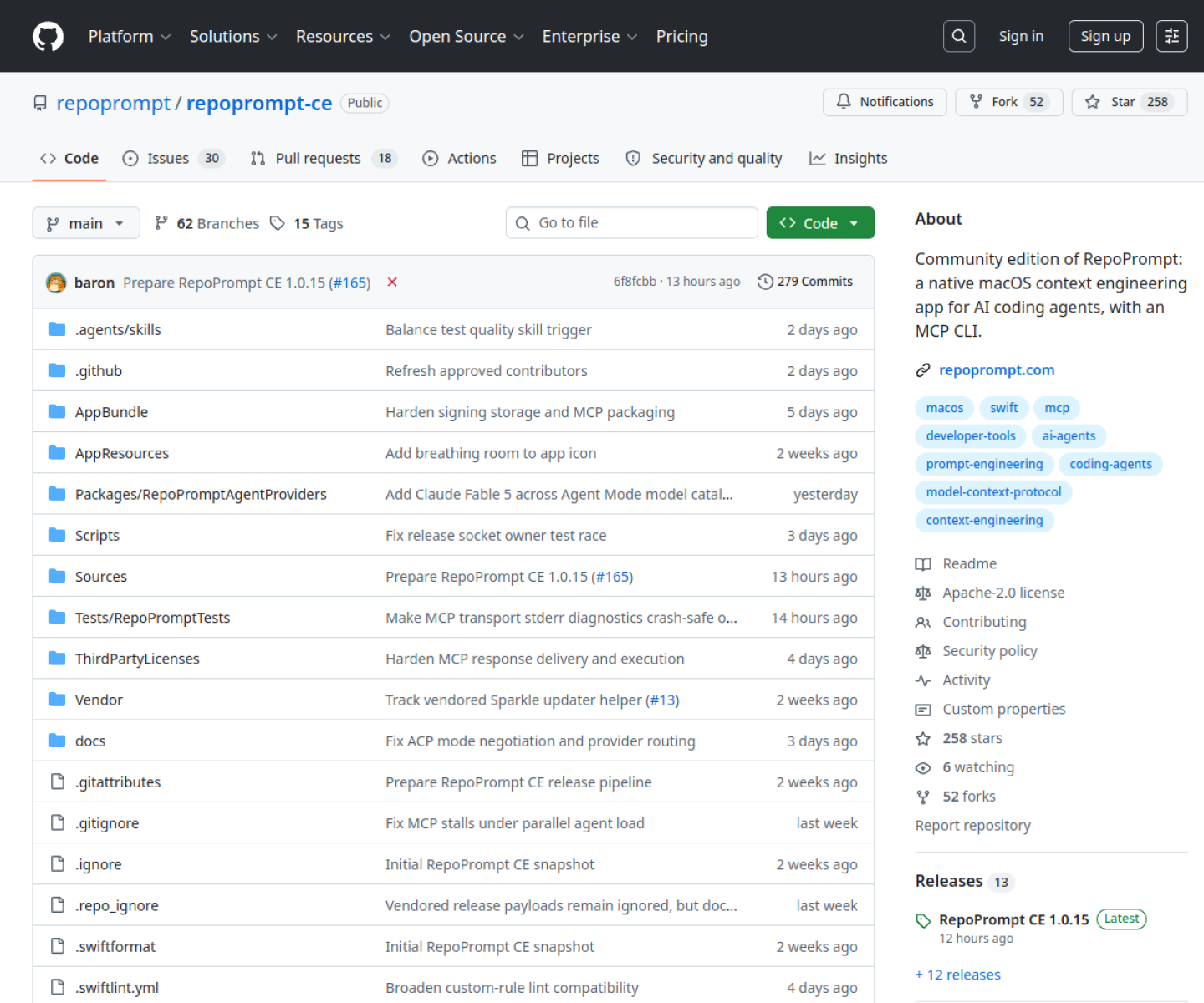The image size is (1204, 1003).
Task: Click the scale icon beside Apache-2.0 license
Action: (923, 593)
